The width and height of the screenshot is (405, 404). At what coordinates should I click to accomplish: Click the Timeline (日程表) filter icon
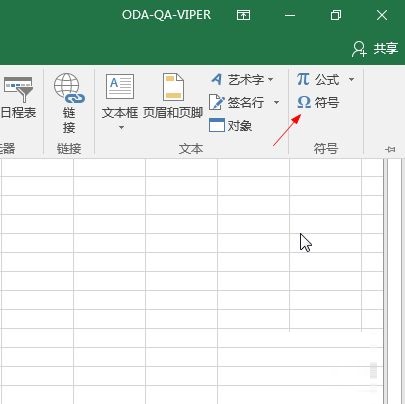[x=18, y=89]
